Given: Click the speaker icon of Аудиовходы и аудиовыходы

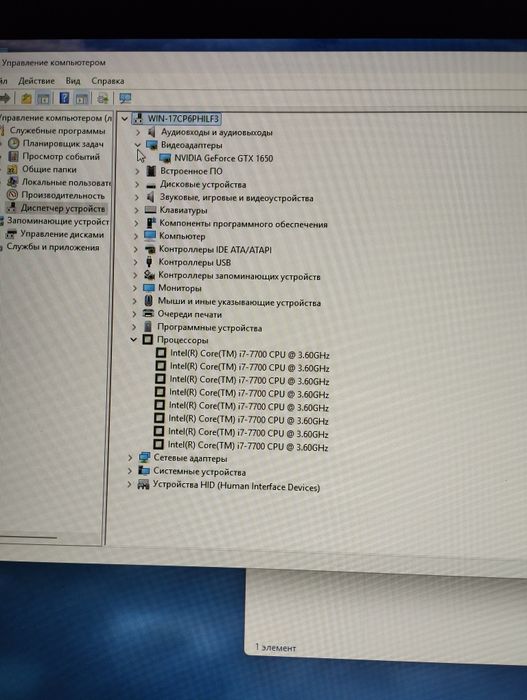Looking at the screenshot, I should 151,132.
